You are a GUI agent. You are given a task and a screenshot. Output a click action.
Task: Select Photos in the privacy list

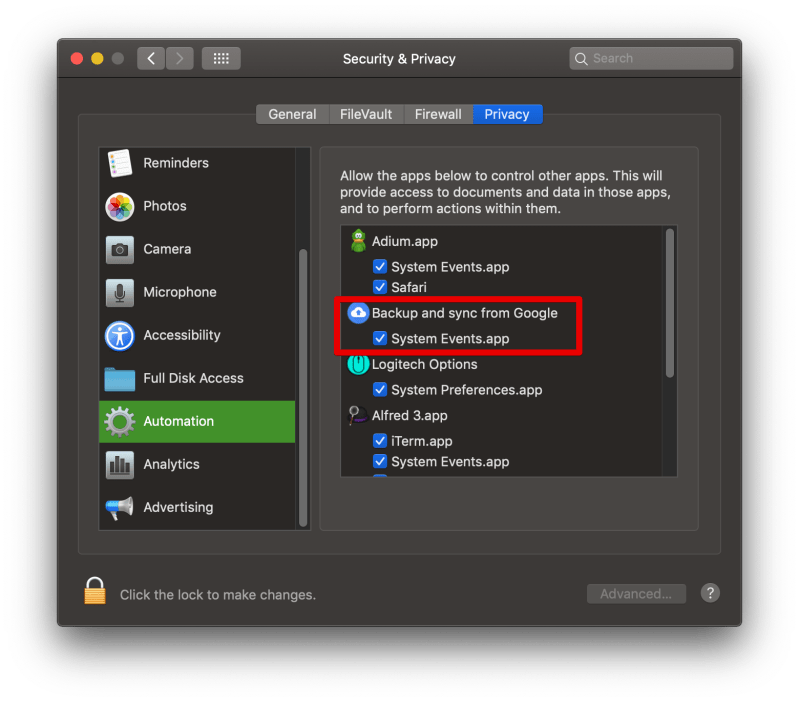[x=197, y=206]
